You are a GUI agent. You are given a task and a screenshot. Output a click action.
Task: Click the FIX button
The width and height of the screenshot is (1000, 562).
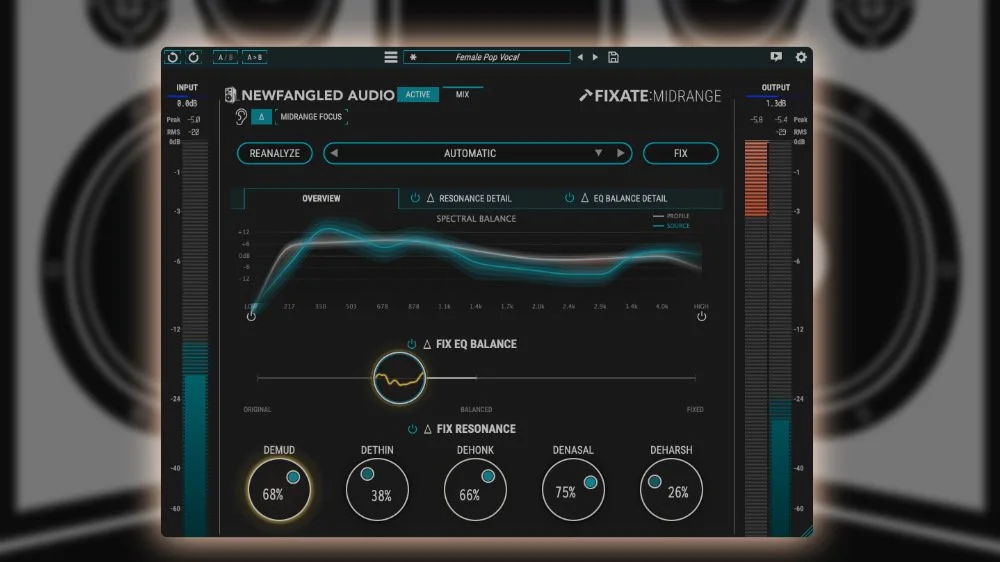(680, 153)
